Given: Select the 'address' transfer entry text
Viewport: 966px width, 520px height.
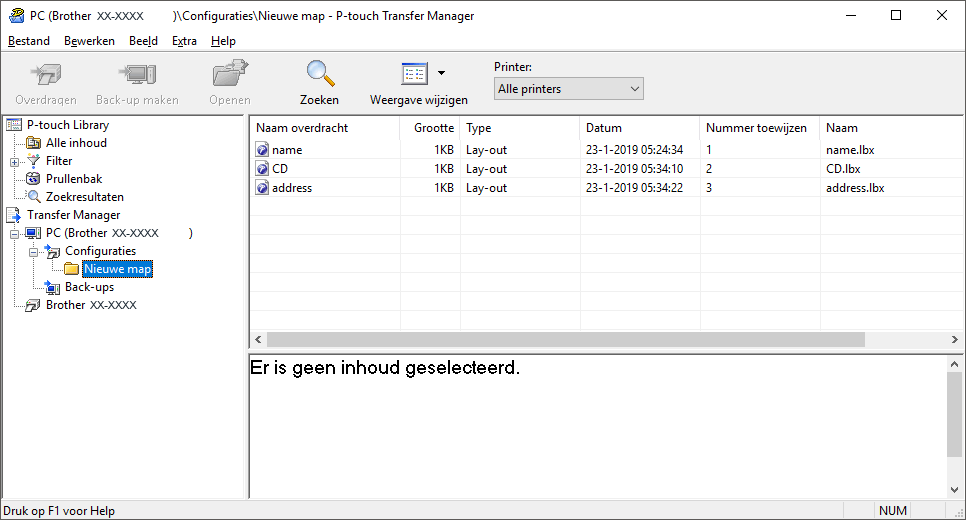Looking at the screenshot, I should (x=292, y=188).
